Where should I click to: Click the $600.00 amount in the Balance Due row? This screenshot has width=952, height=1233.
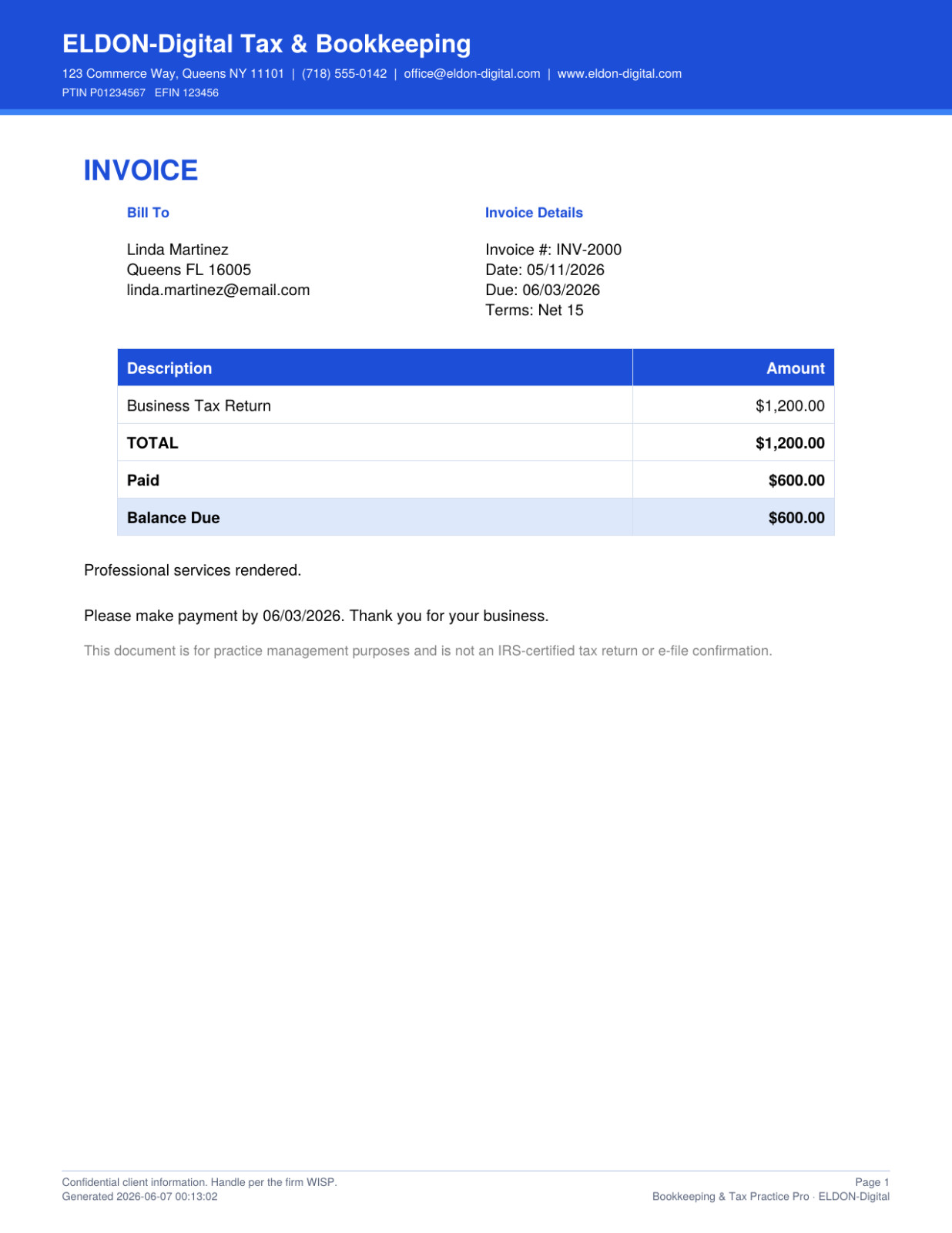[x=796, y=518]
